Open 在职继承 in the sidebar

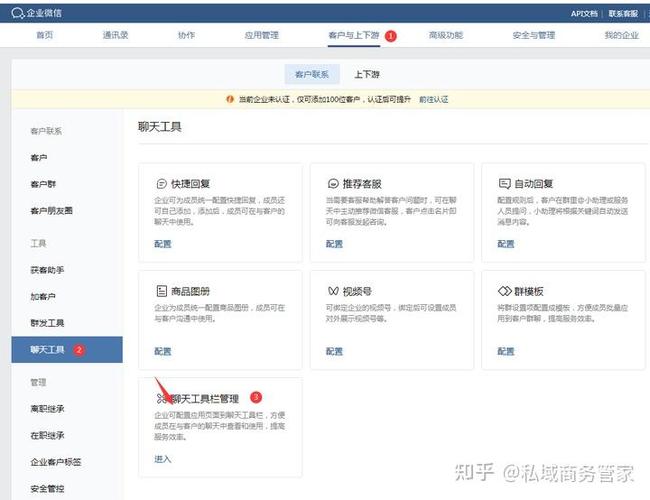point(47,435)
